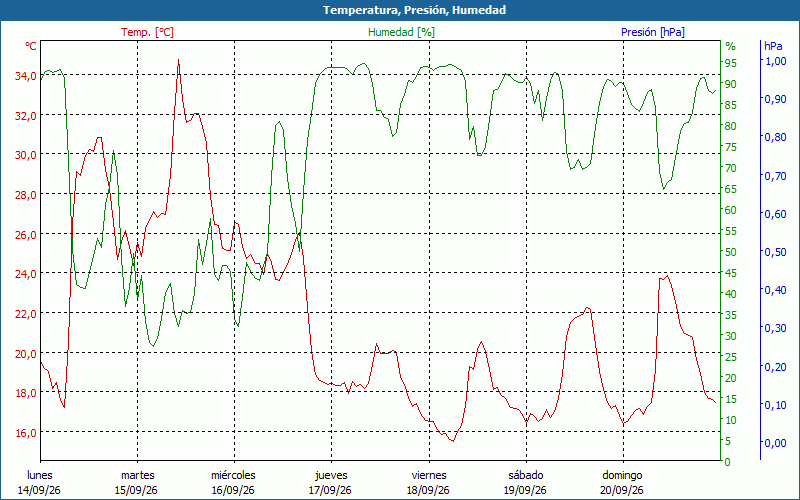Image resolution: width=800 pixels, height=500 pixels.
Task: Click the 70 tick on the humidity axis
Action: click(731, 168)
